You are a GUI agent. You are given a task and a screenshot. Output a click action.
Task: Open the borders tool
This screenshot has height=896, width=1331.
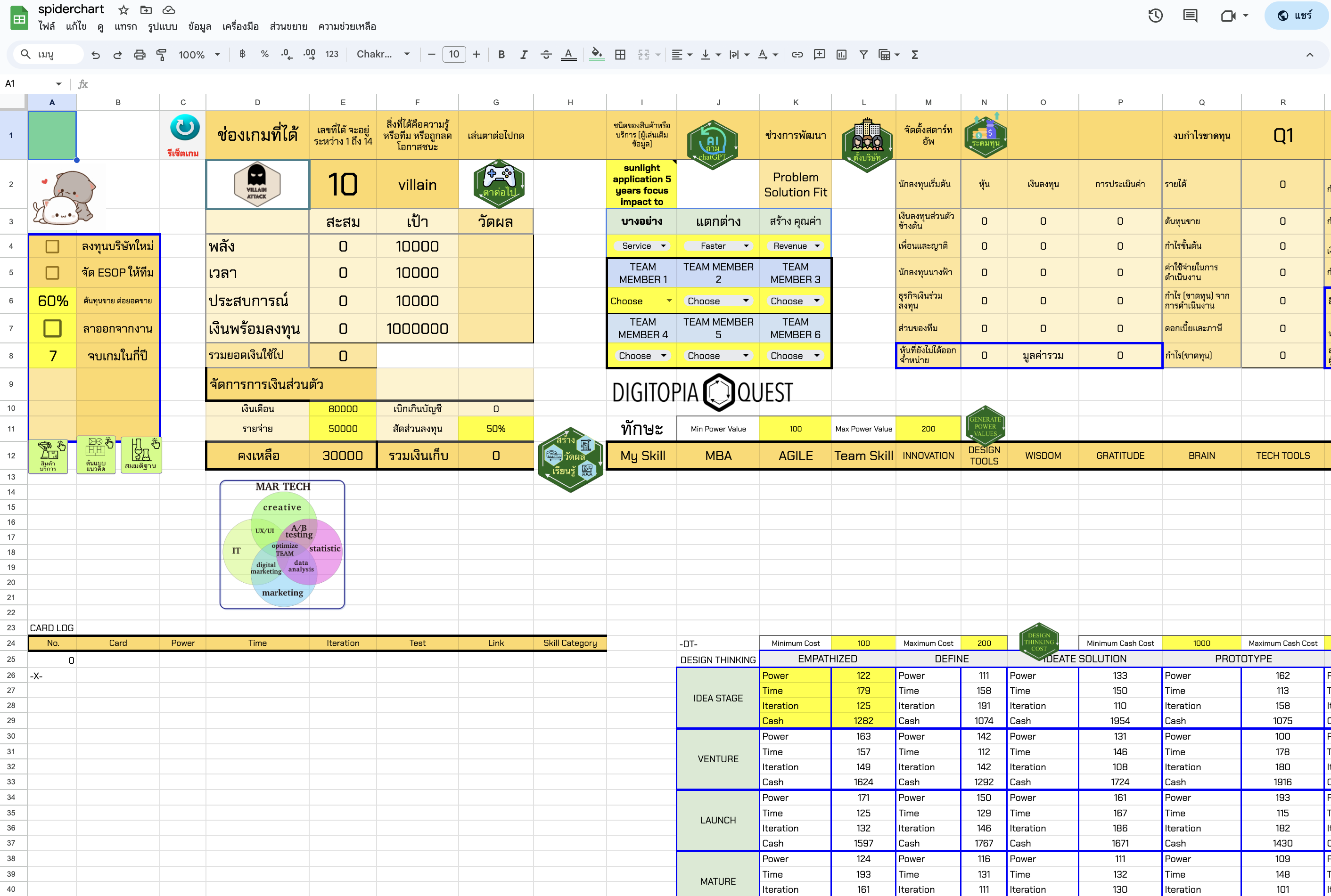[620, 54]
